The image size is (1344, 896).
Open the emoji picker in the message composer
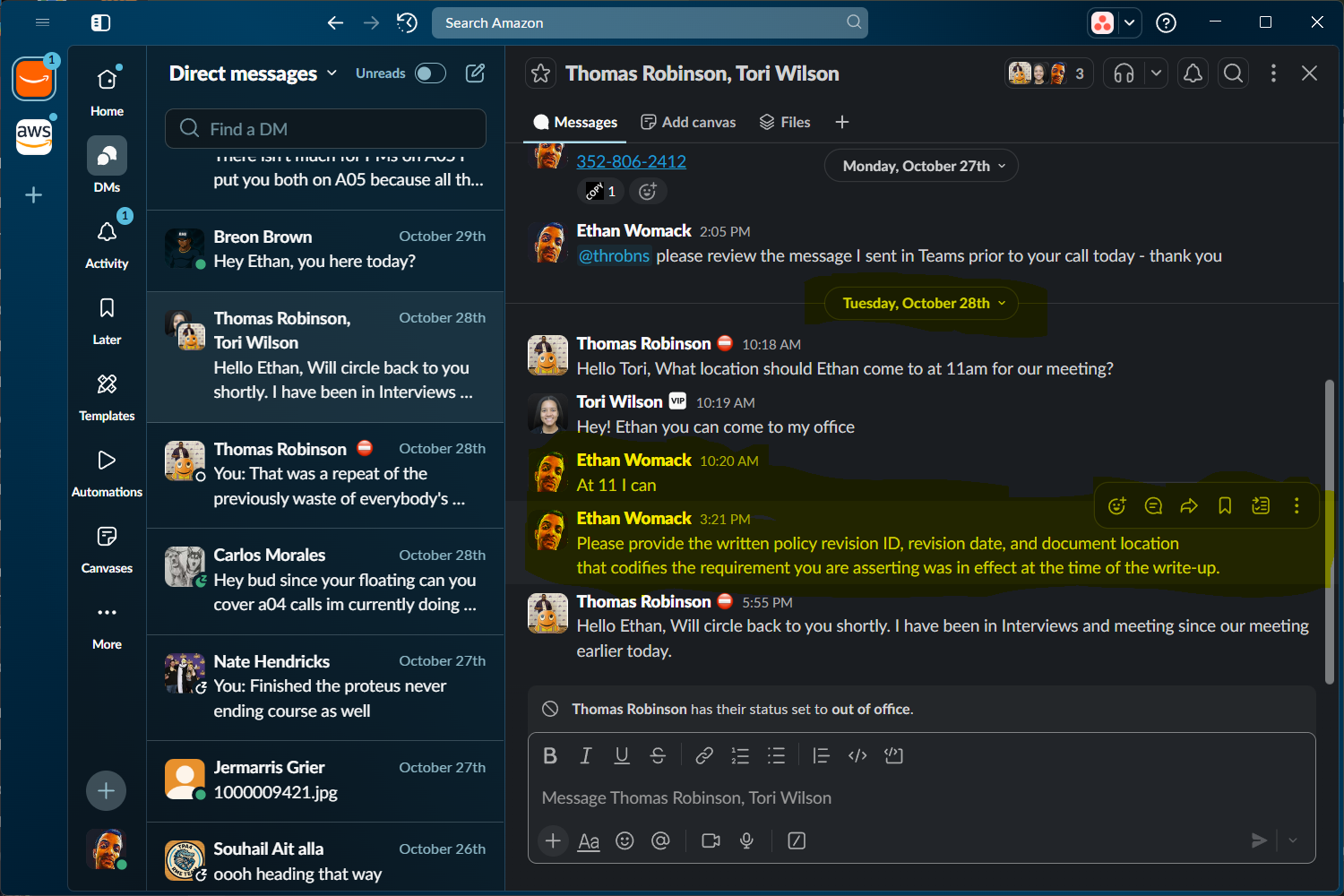tap(625, 840)
